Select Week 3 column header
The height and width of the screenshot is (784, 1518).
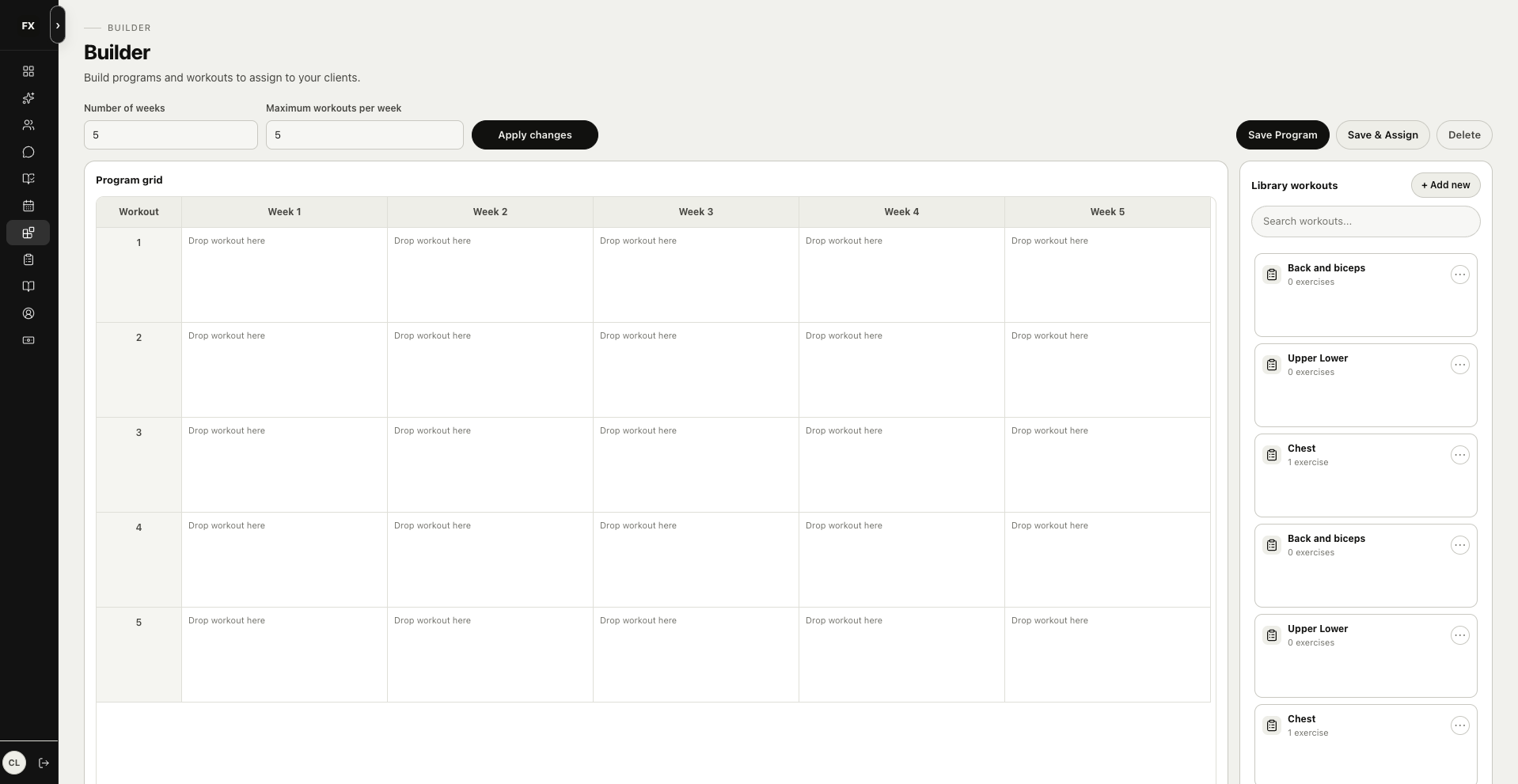pyautogui.click(x=696, y=212)
